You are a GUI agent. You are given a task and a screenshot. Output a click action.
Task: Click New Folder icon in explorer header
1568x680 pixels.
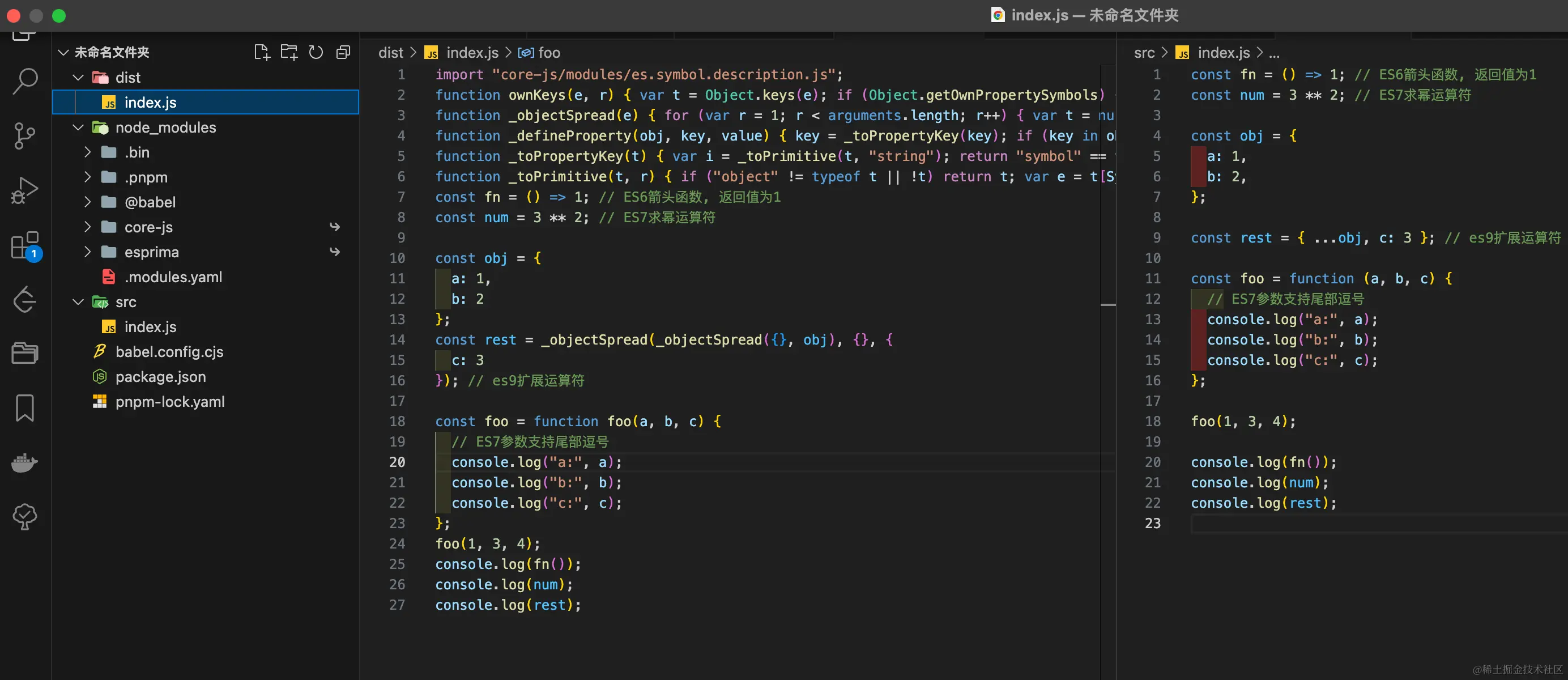(289, 52)
